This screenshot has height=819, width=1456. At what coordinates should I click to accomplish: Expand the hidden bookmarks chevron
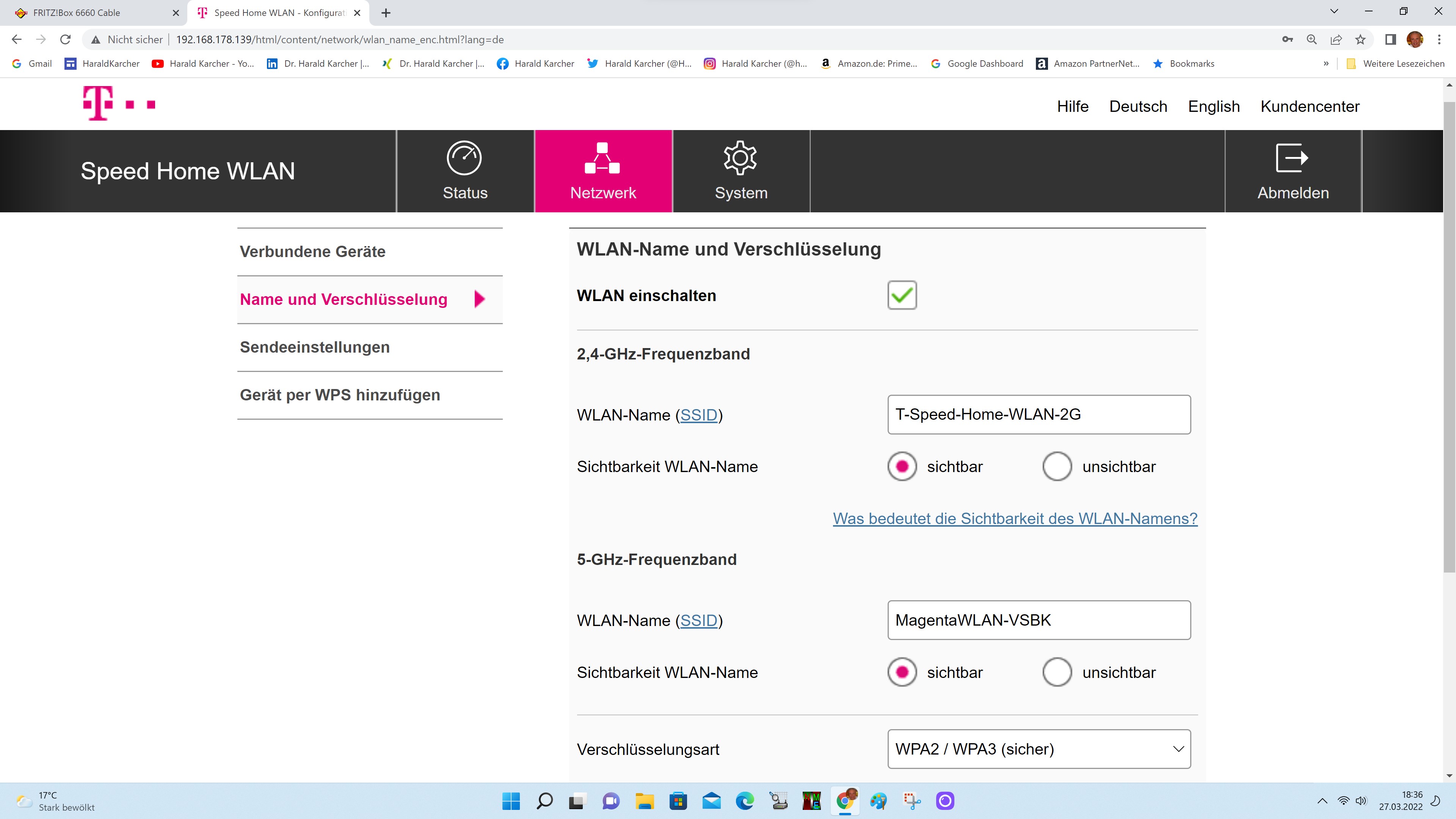[x=1326, y=64]
